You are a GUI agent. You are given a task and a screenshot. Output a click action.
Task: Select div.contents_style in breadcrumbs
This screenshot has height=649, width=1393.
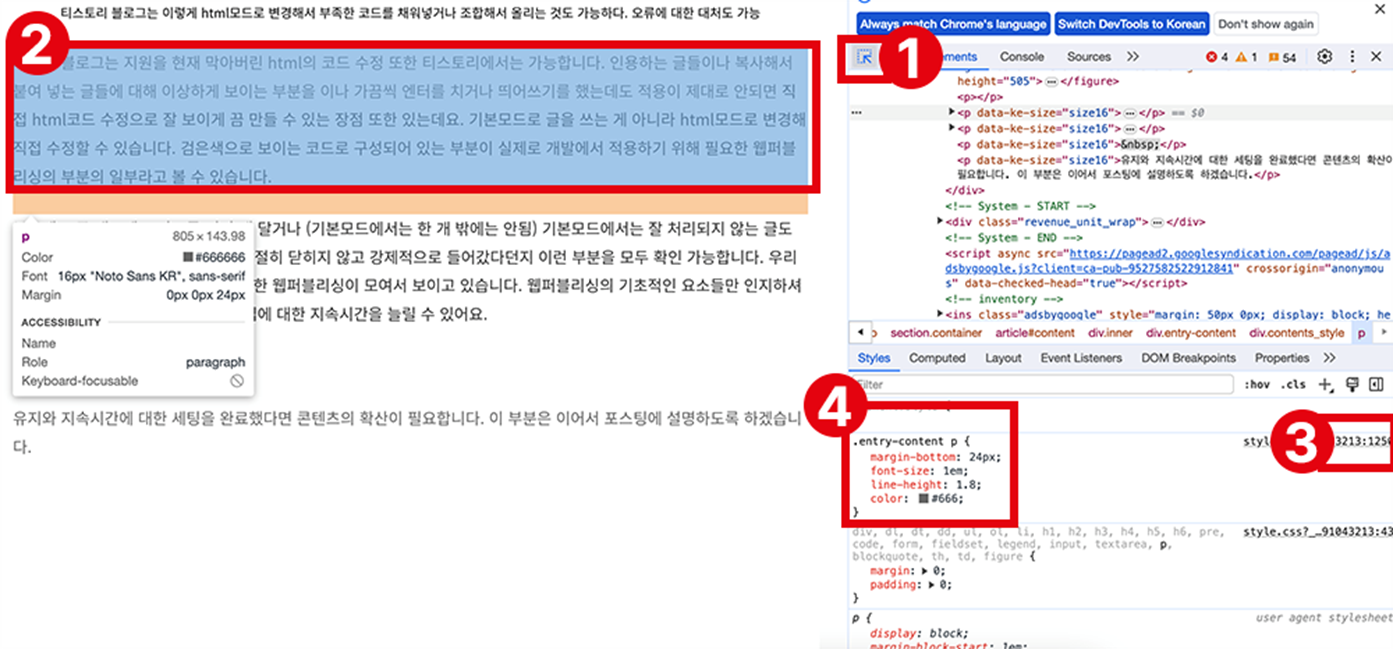pos(1297,333)
